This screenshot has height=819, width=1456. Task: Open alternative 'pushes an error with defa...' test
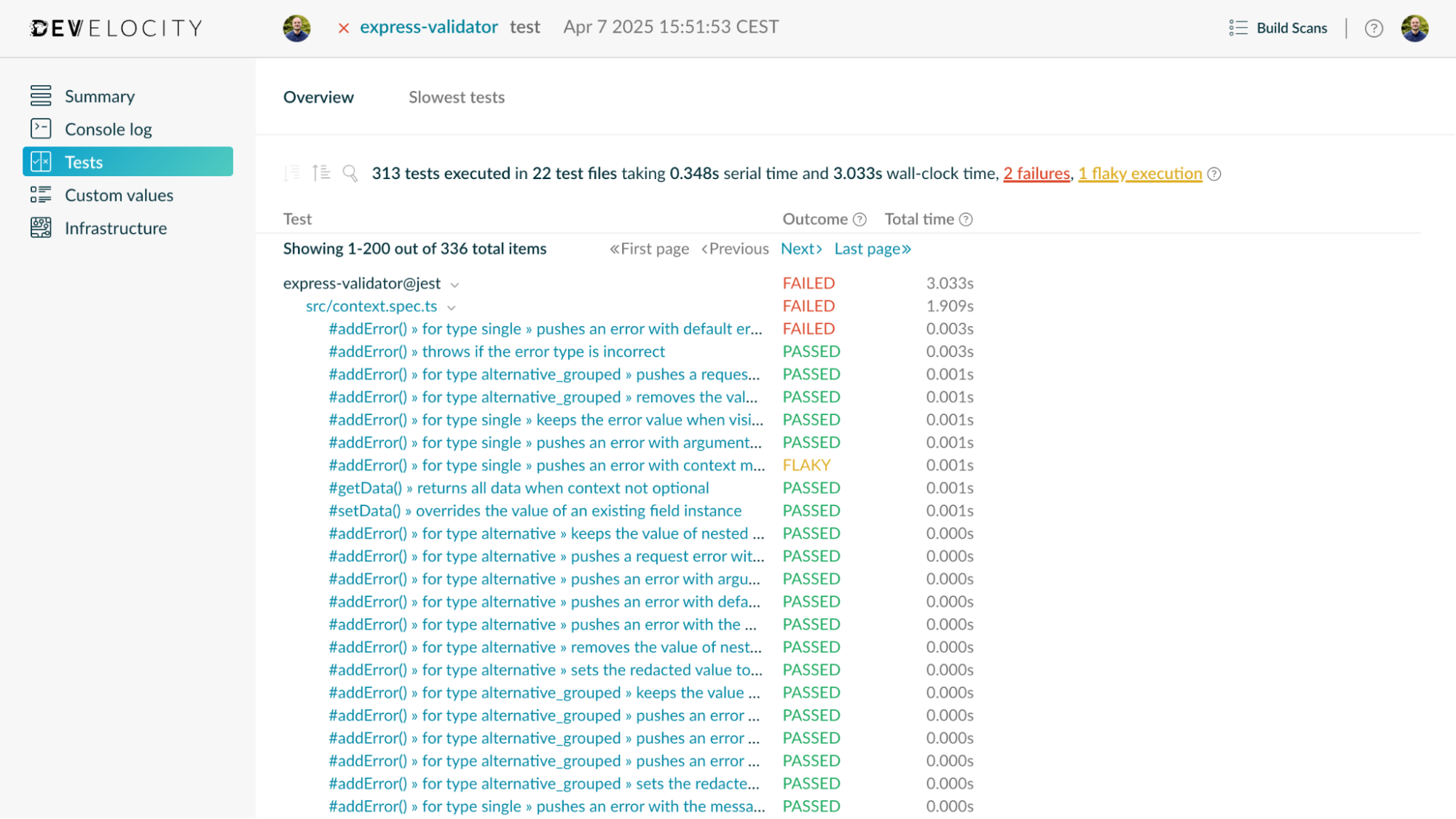(544, 601)
